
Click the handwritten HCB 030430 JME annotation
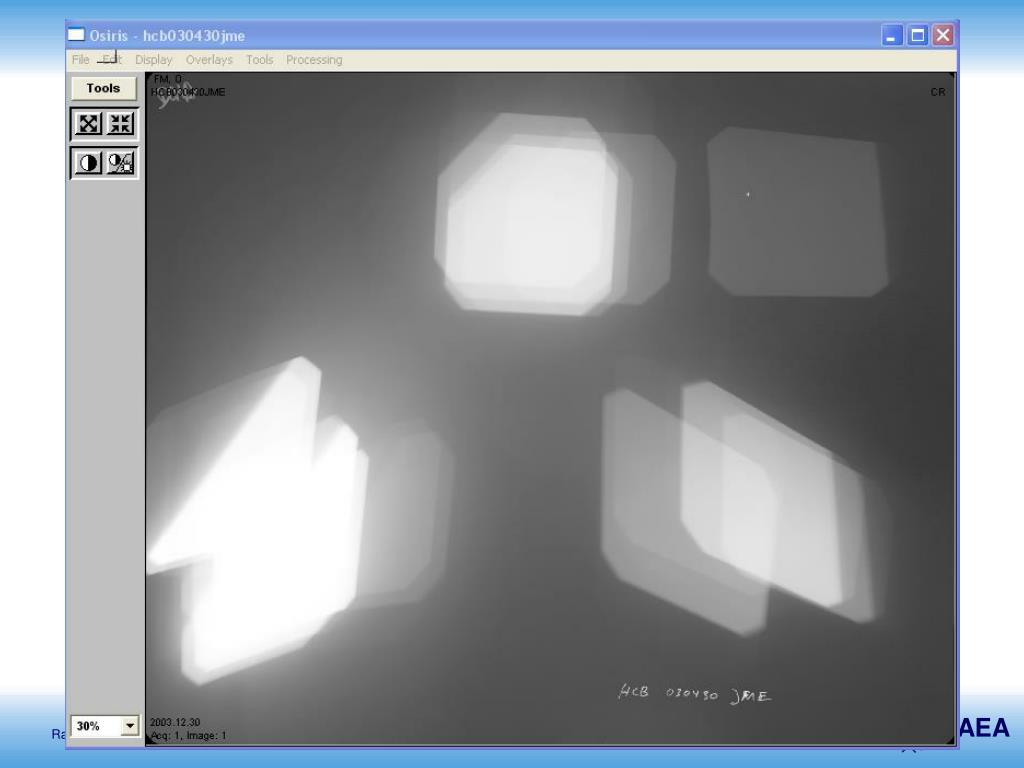click(694, 694)
